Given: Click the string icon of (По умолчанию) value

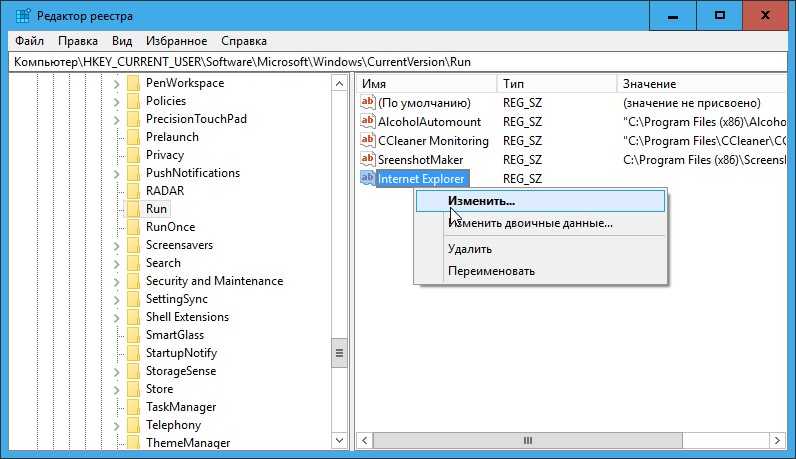Looking at the screenshot, I should pyautogui.click(x=368, y=102).
